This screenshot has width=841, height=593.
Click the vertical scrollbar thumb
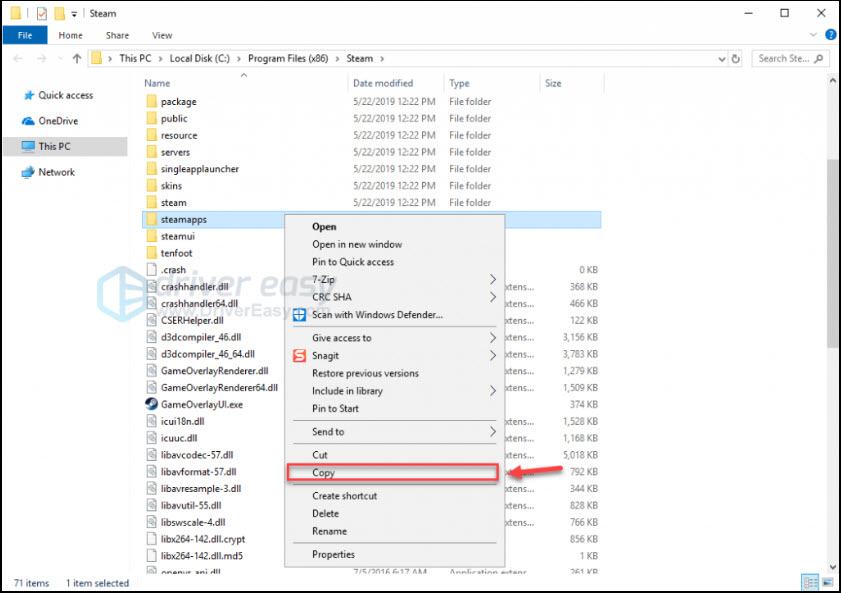[x=832, y=253]
